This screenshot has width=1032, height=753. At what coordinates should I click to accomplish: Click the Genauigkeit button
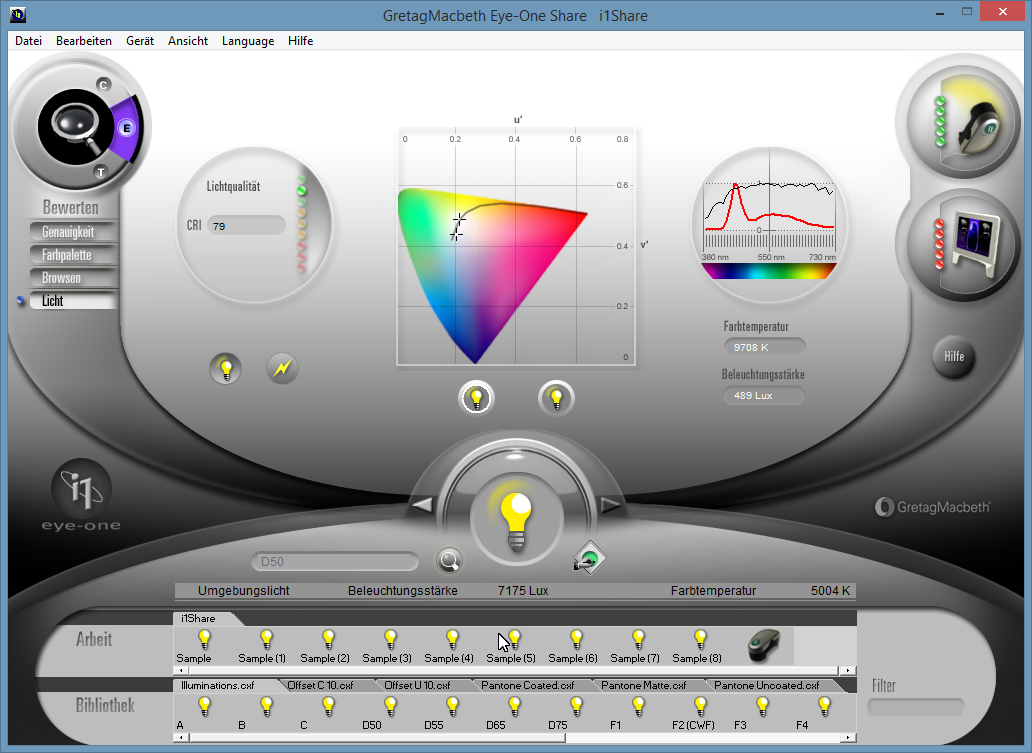pyautogui.click(x=74, y=232)
